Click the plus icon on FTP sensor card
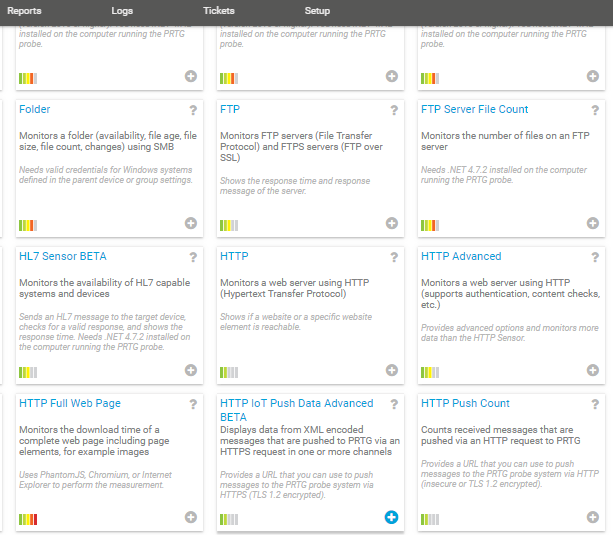Viewport: 613px width, 535px height. (x=391, y=224)
